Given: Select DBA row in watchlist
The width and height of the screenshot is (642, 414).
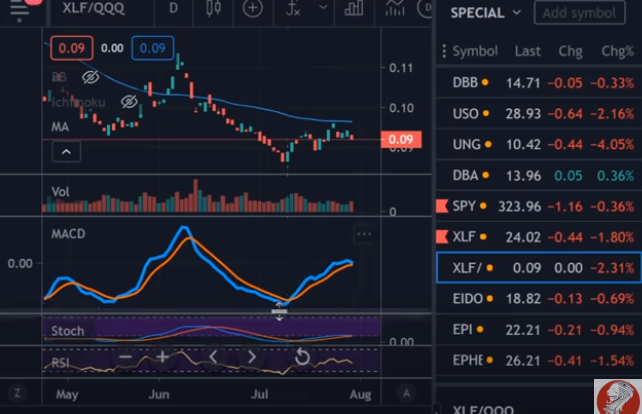Looking at the screenshot, I should pos(539,175).
